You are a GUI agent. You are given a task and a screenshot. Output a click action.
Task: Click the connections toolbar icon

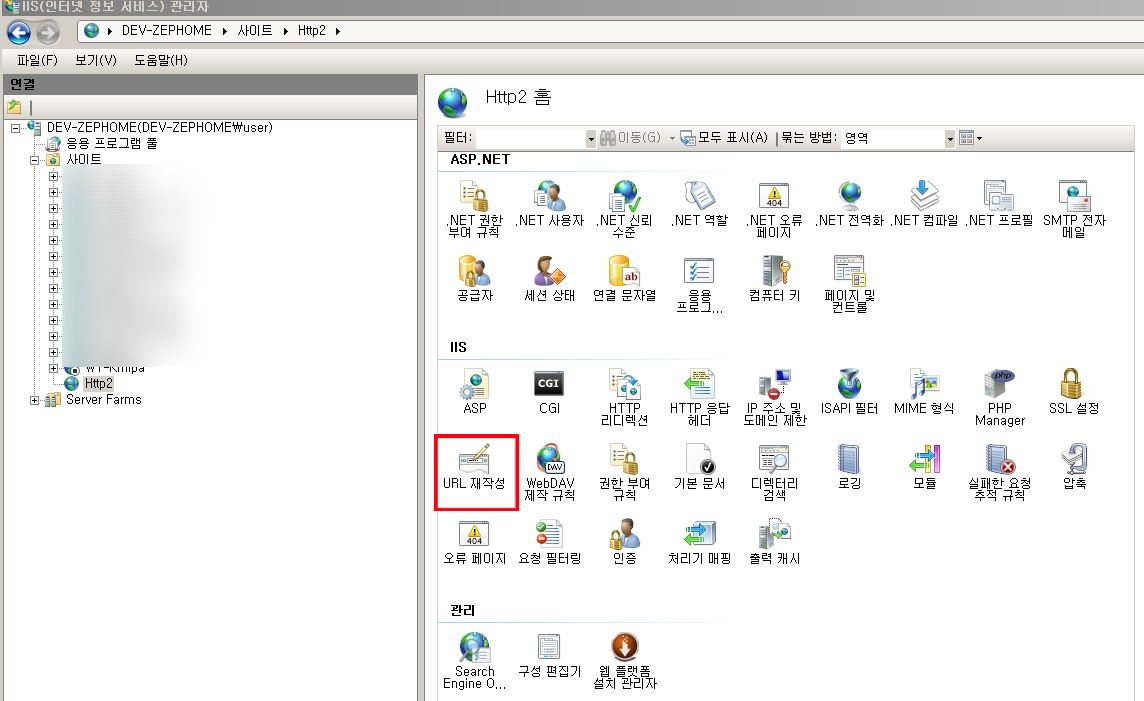pyautogui.click(x=15, y=107)
